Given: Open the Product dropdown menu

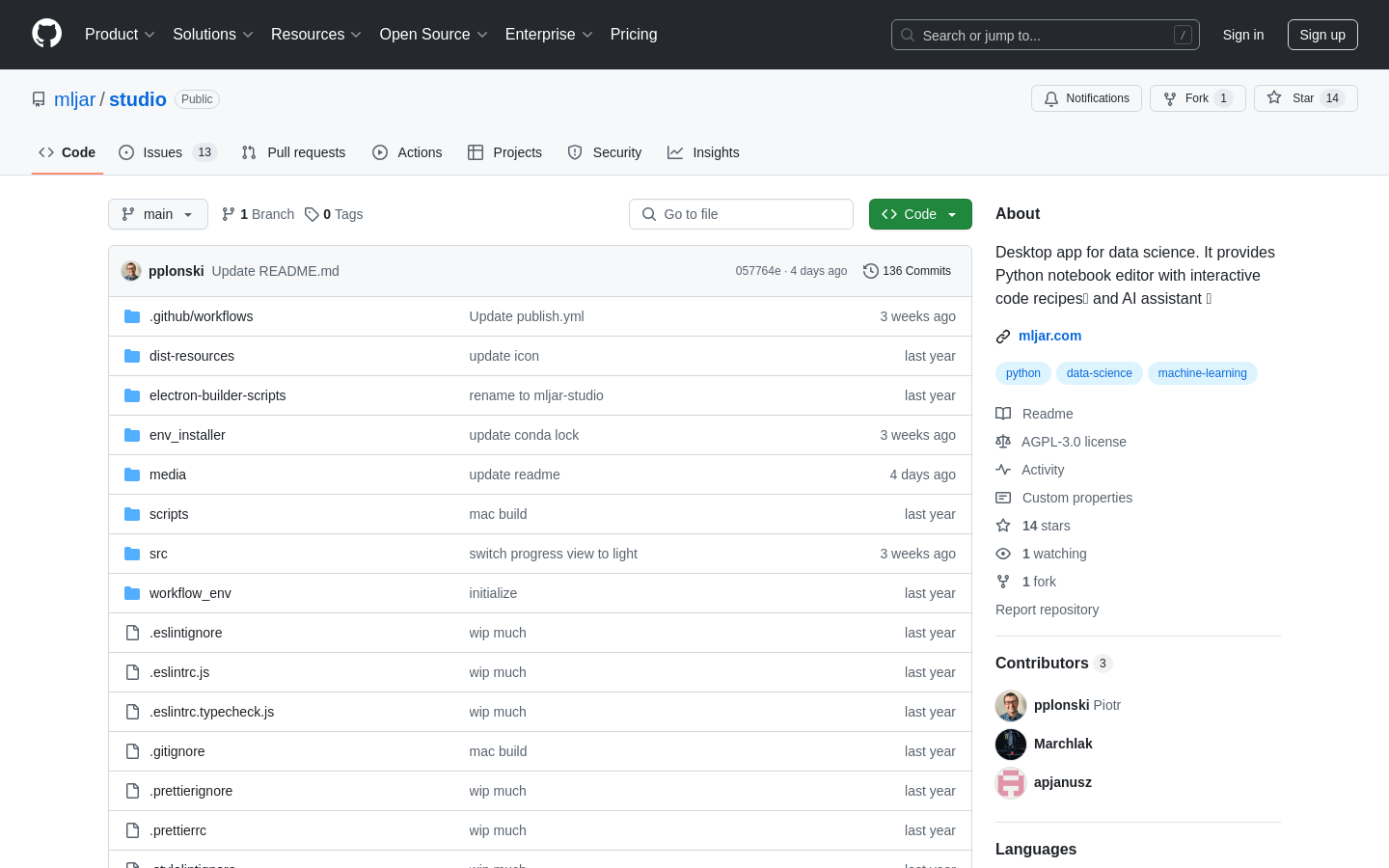Looking at the screenshot, I should [120, 35].
